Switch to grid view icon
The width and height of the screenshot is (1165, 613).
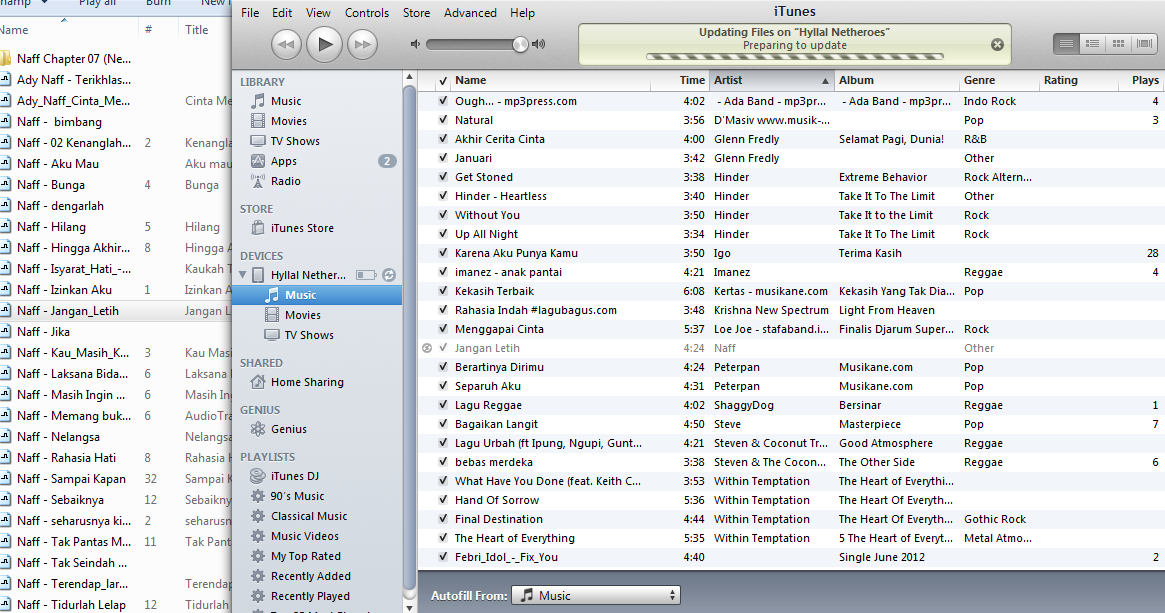(x=1118, y=44)
